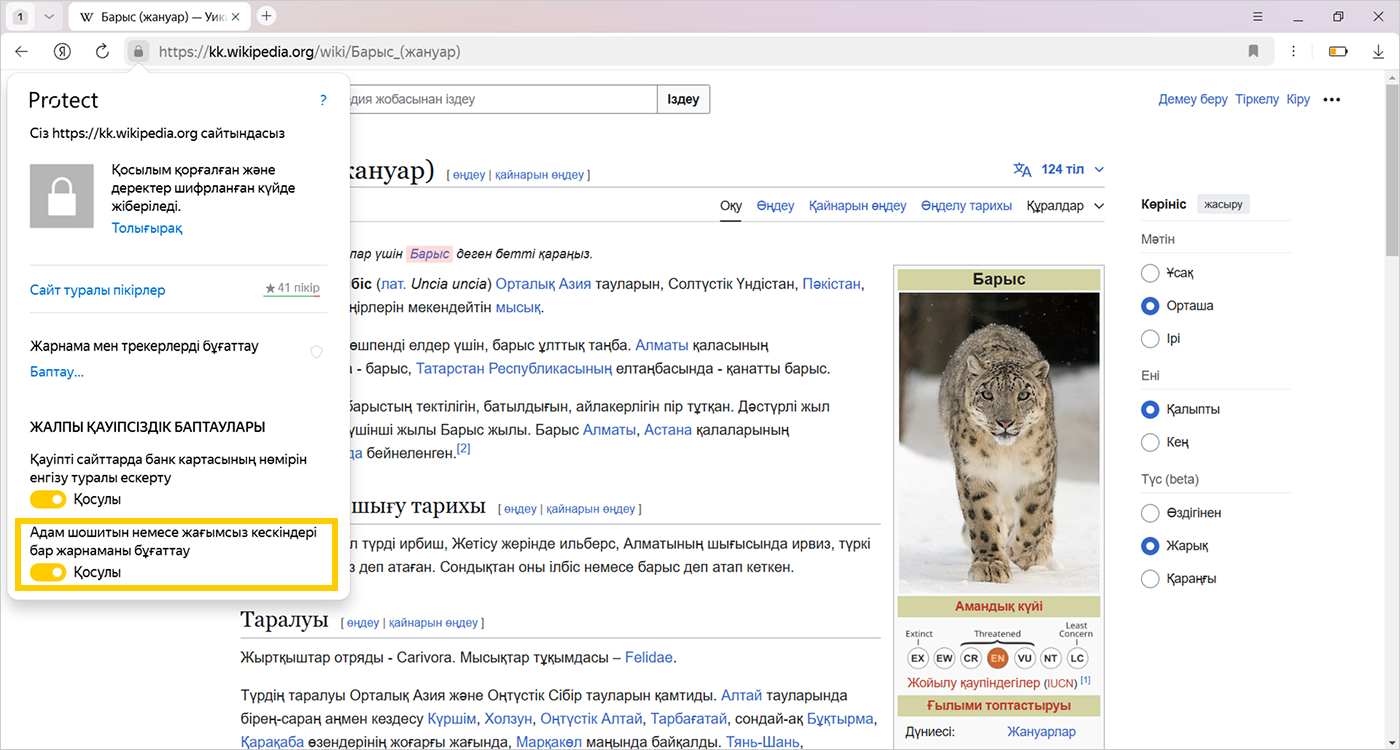1400x750 pixels.
Task: Select the Кең width radio option
Action: (x=1150, y=442)
